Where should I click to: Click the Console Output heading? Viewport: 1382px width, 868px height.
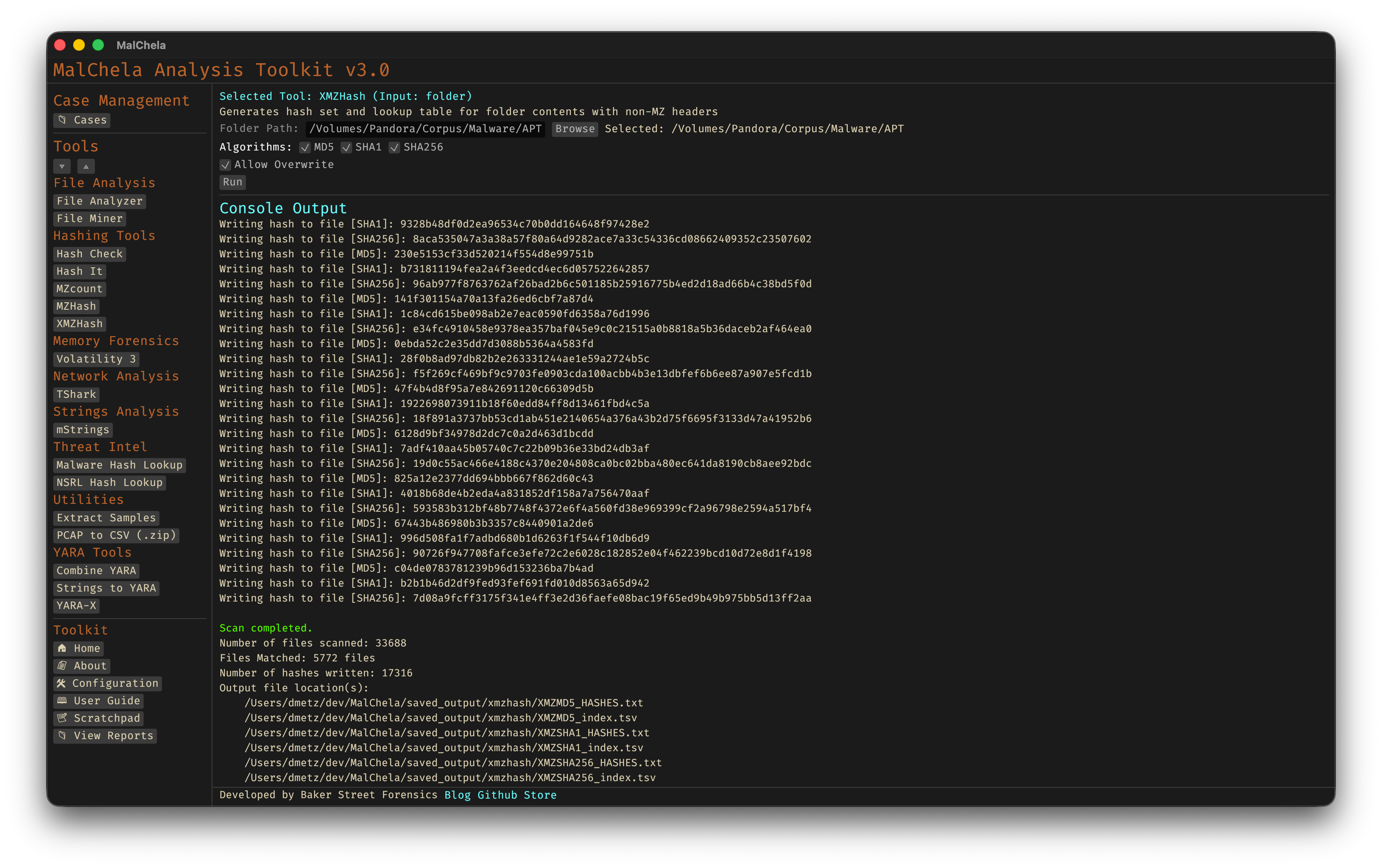(x=283, y=208)
